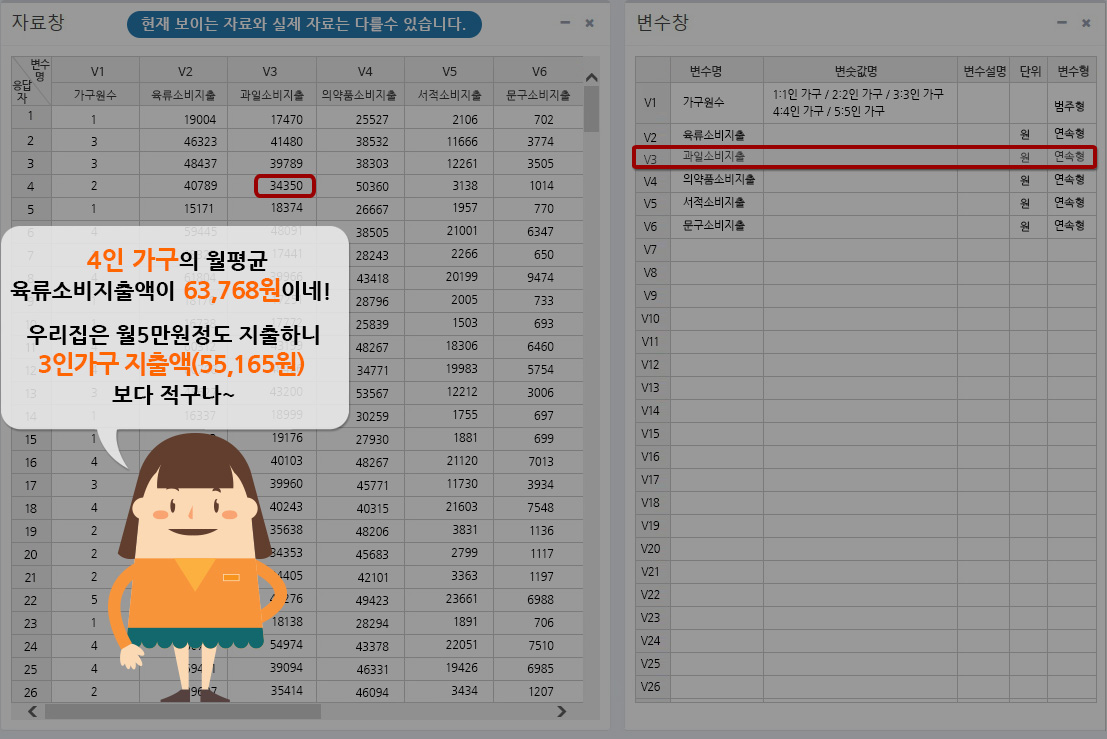Screen dimensions: 1107x739
Task: Click the data table horizontal scrollbar thumb
Action: [183, 711]
